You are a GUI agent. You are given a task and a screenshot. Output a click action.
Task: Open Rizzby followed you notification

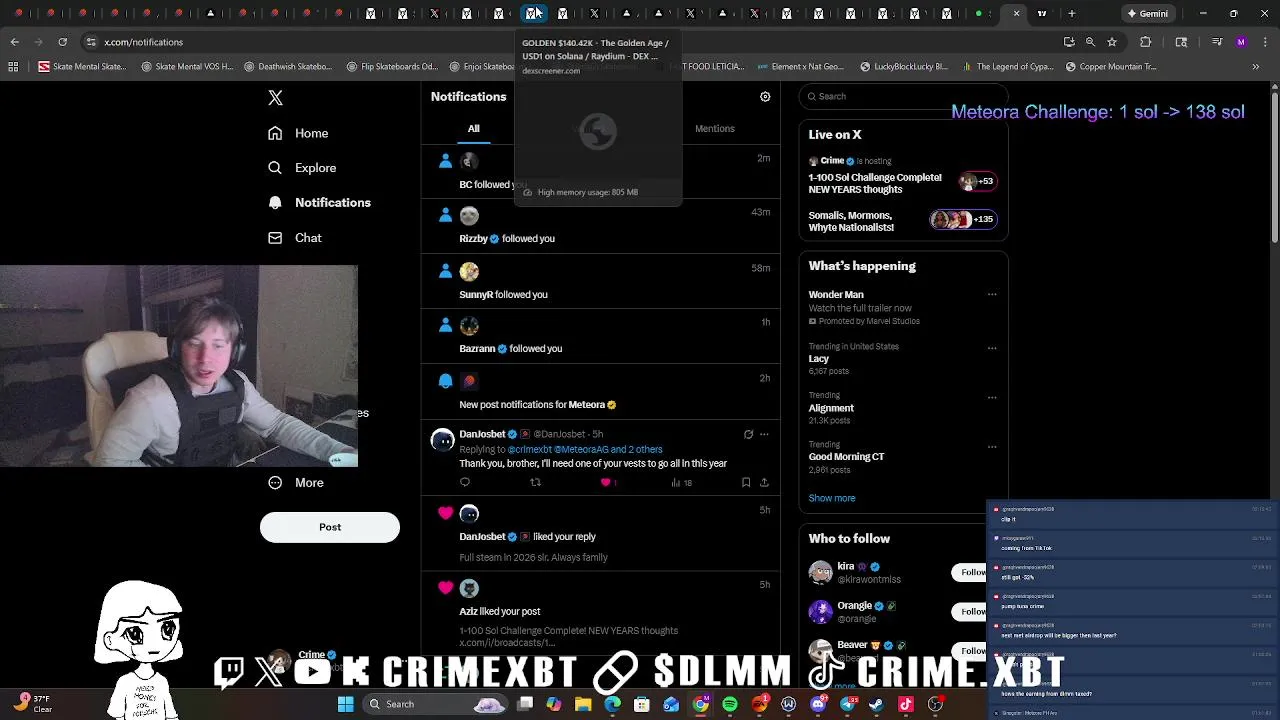tap(600, 226)
